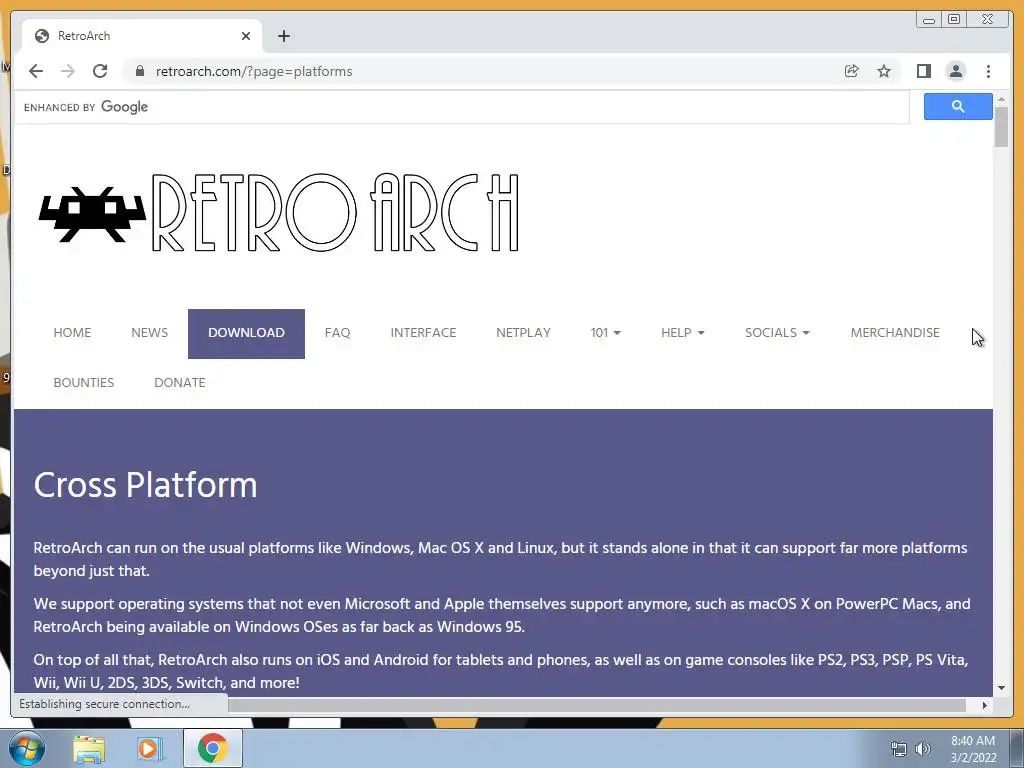Click the address bar URL

pyautogui.click(x=254, y=71)
